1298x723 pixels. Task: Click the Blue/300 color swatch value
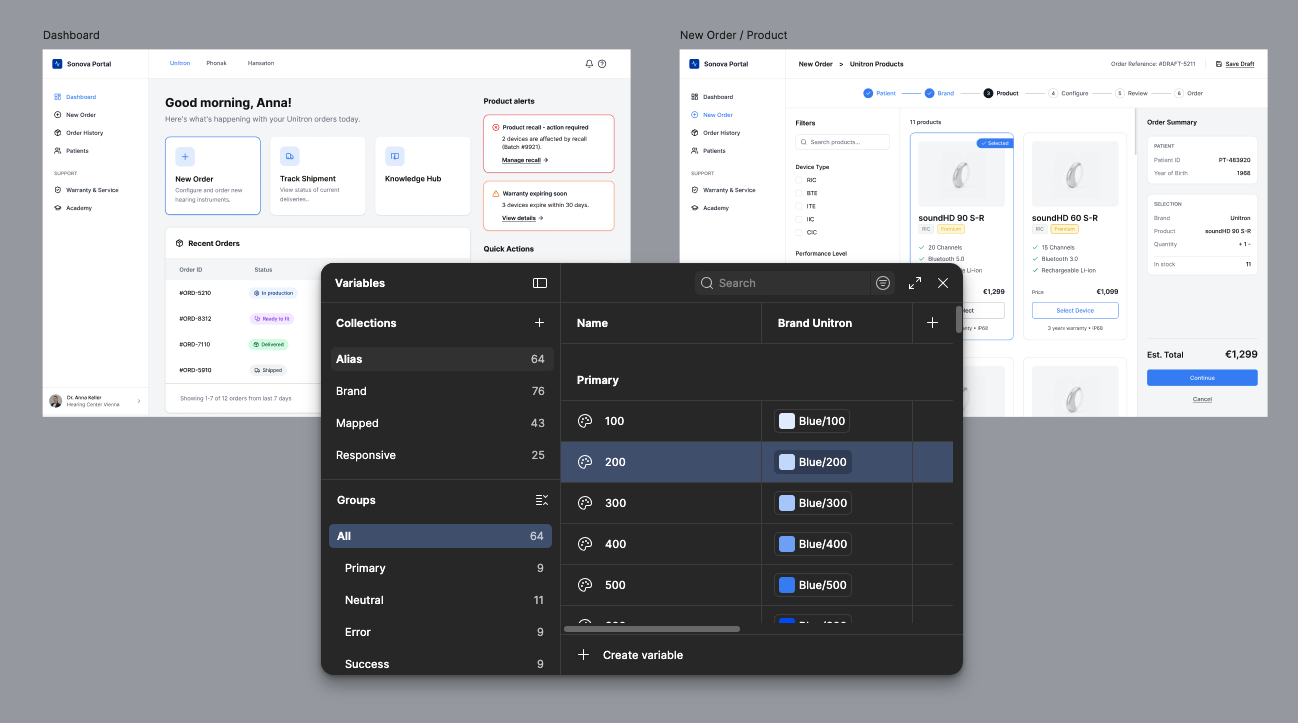tap(813, 503)
